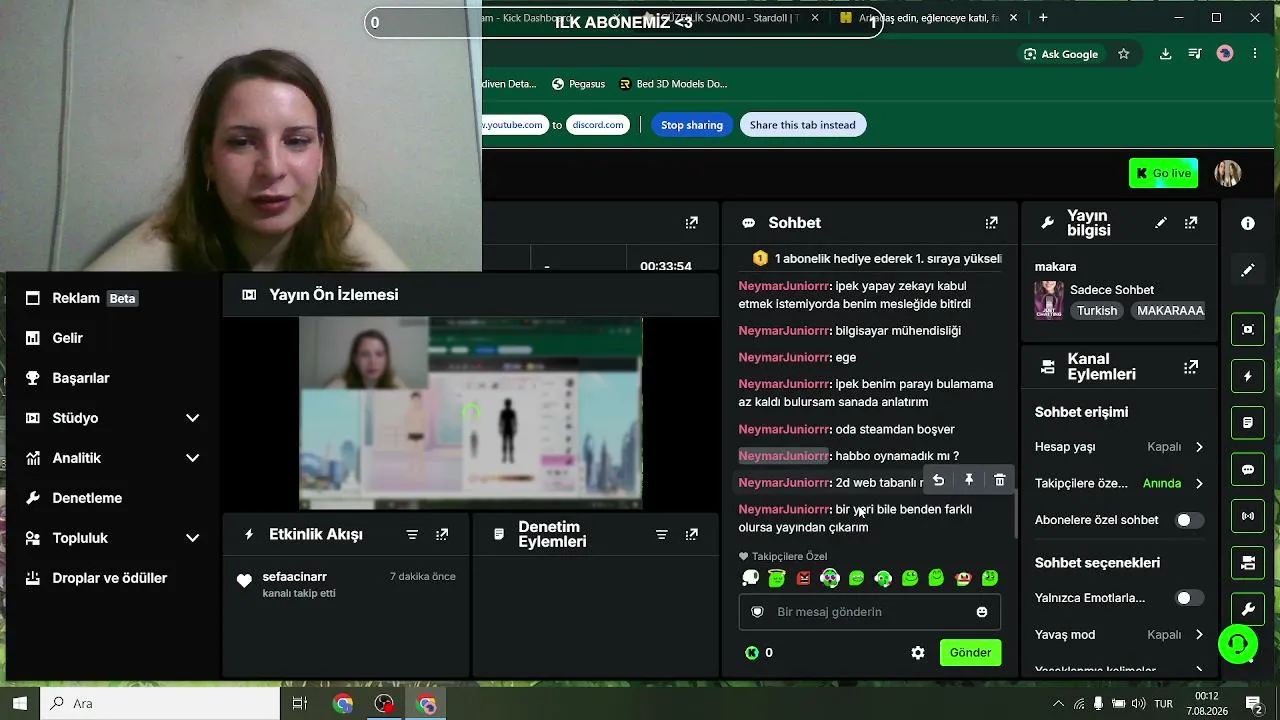Click the Go live button
Screen dimensions: 1280x720
[1163, 173]
